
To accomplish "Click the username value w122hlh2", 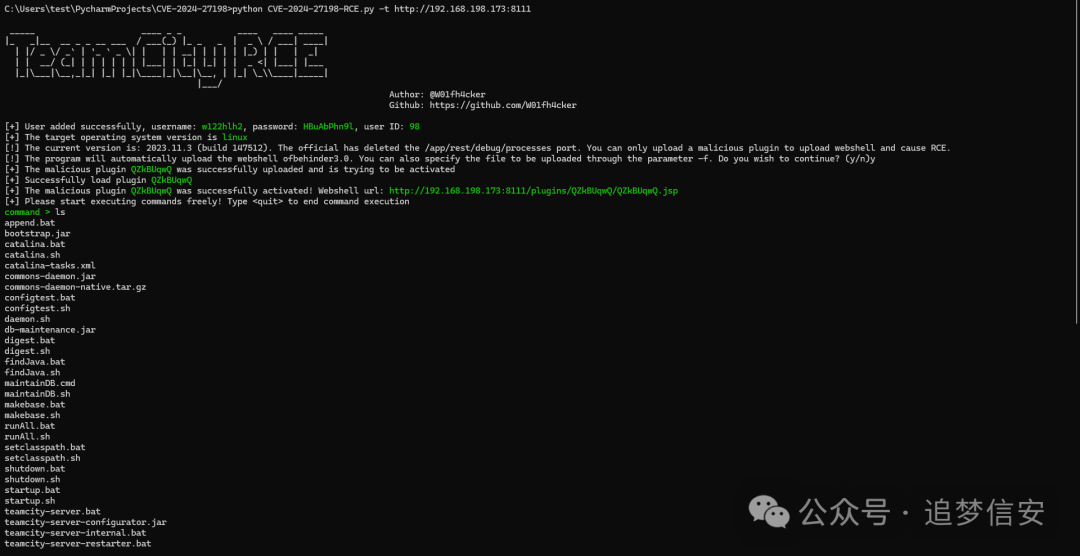I will [222, 127].
